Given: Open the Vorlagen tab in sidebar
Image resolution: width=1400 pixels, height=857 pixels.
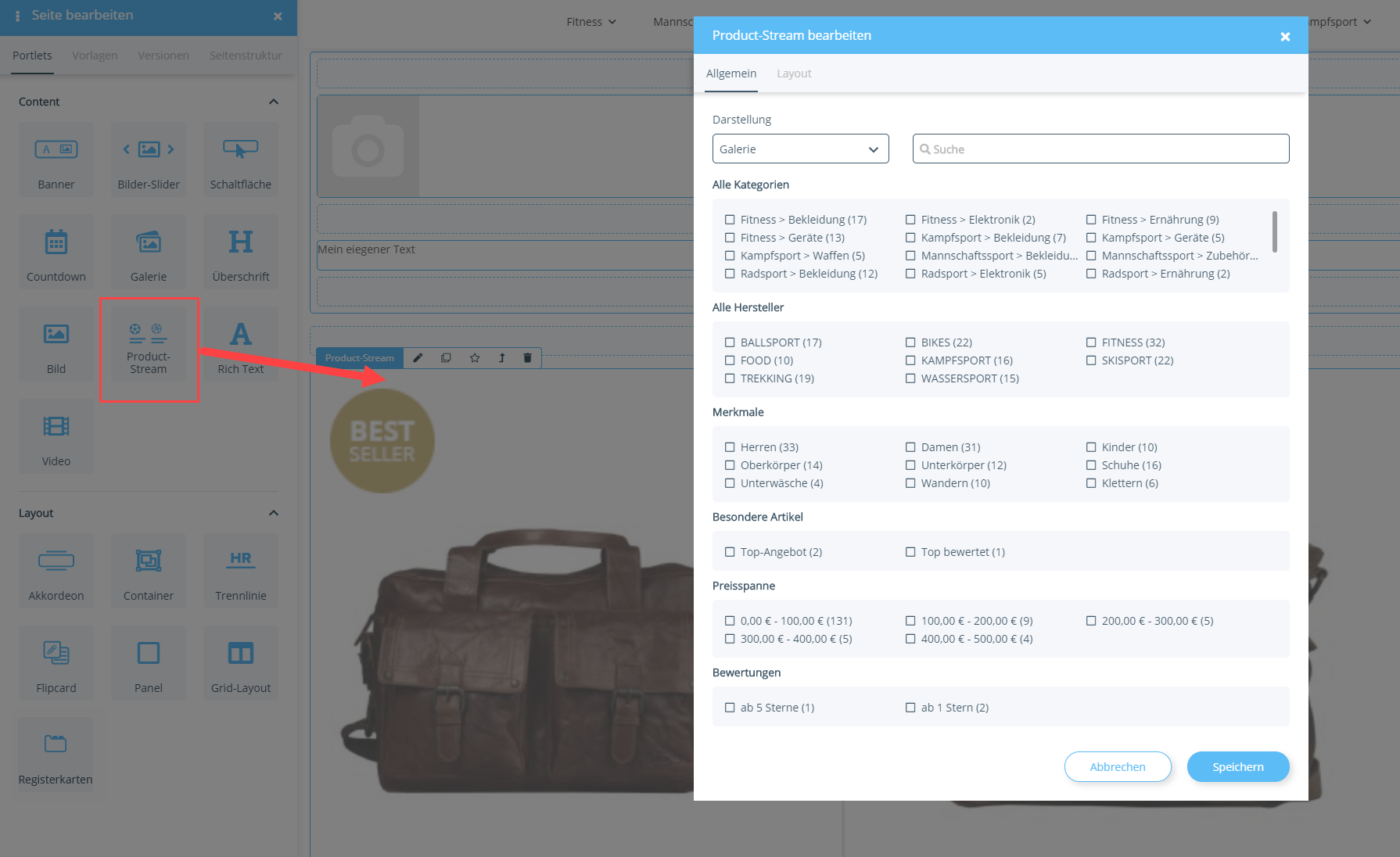Looking at the screenshot, I should click(95, 56).
